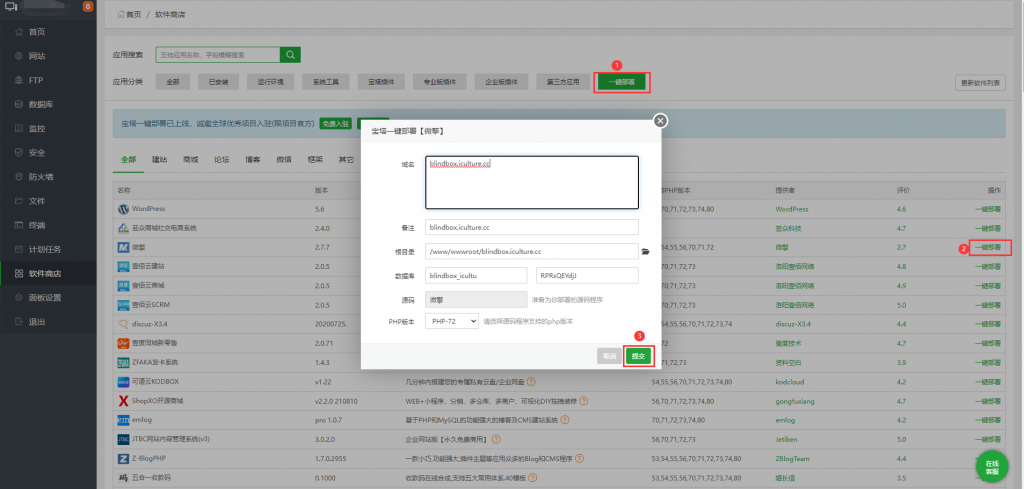
Task: Click 一键部署 link in emlog row
Action: pyautogui.click(x=987, y=420)
